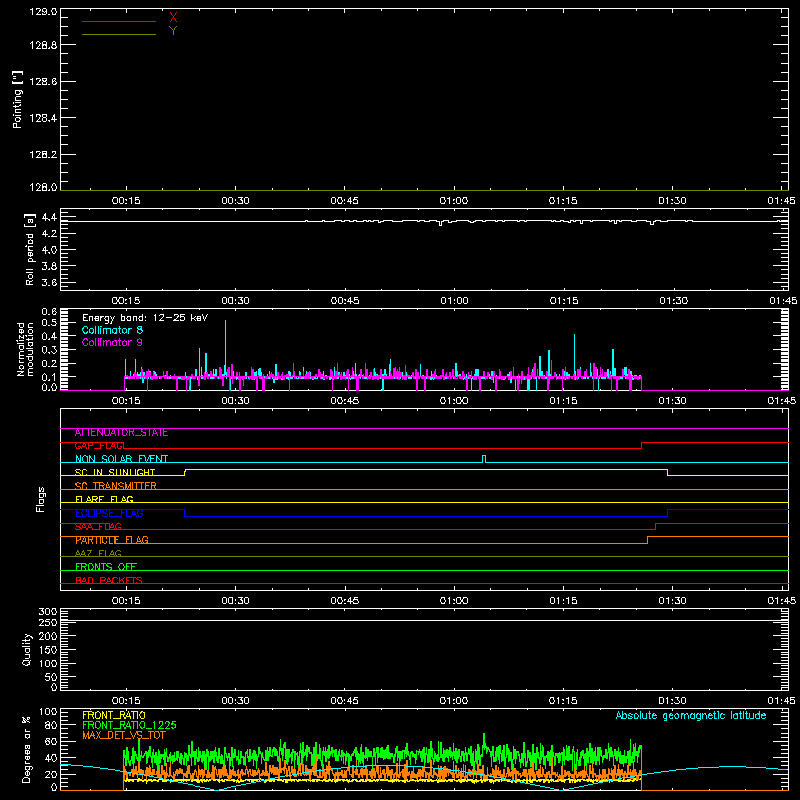Click the Quality axis title

click(27, 649)
